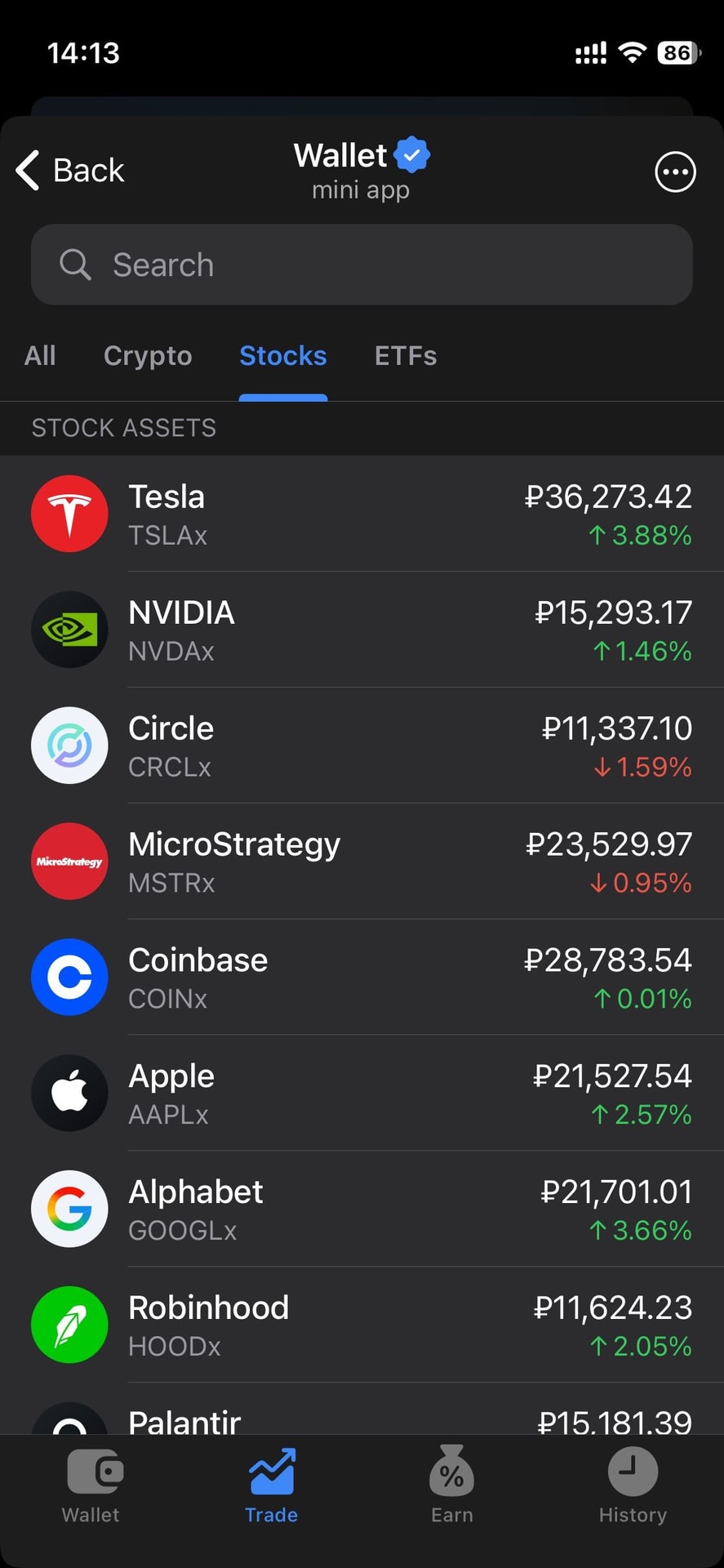Tap the NVIDIA logo icon
This screenshot has height=1568, width=724.
pyautogui.click(x=69, y=630)
